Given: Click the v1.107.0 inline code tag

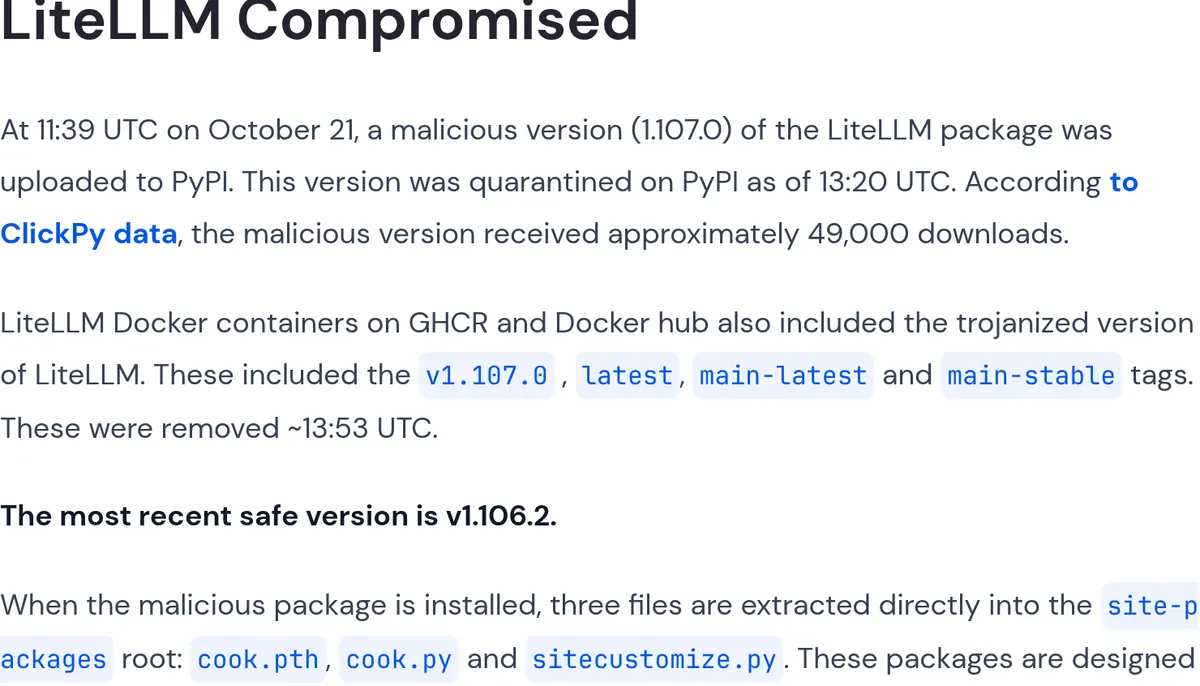Looking at the screenshot, I should 486,376.
